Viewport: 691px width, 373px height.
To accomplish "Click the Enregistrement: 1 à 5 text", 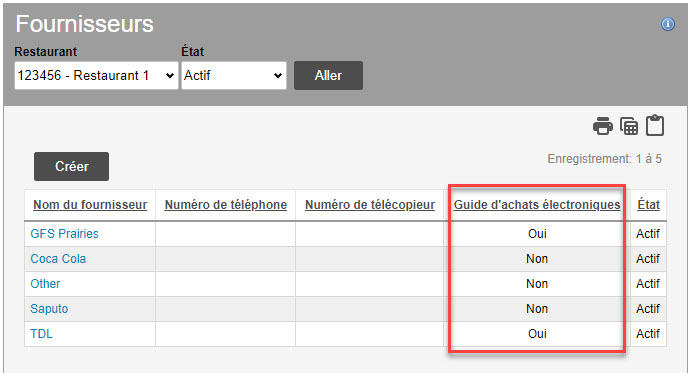I will [605, 159].
